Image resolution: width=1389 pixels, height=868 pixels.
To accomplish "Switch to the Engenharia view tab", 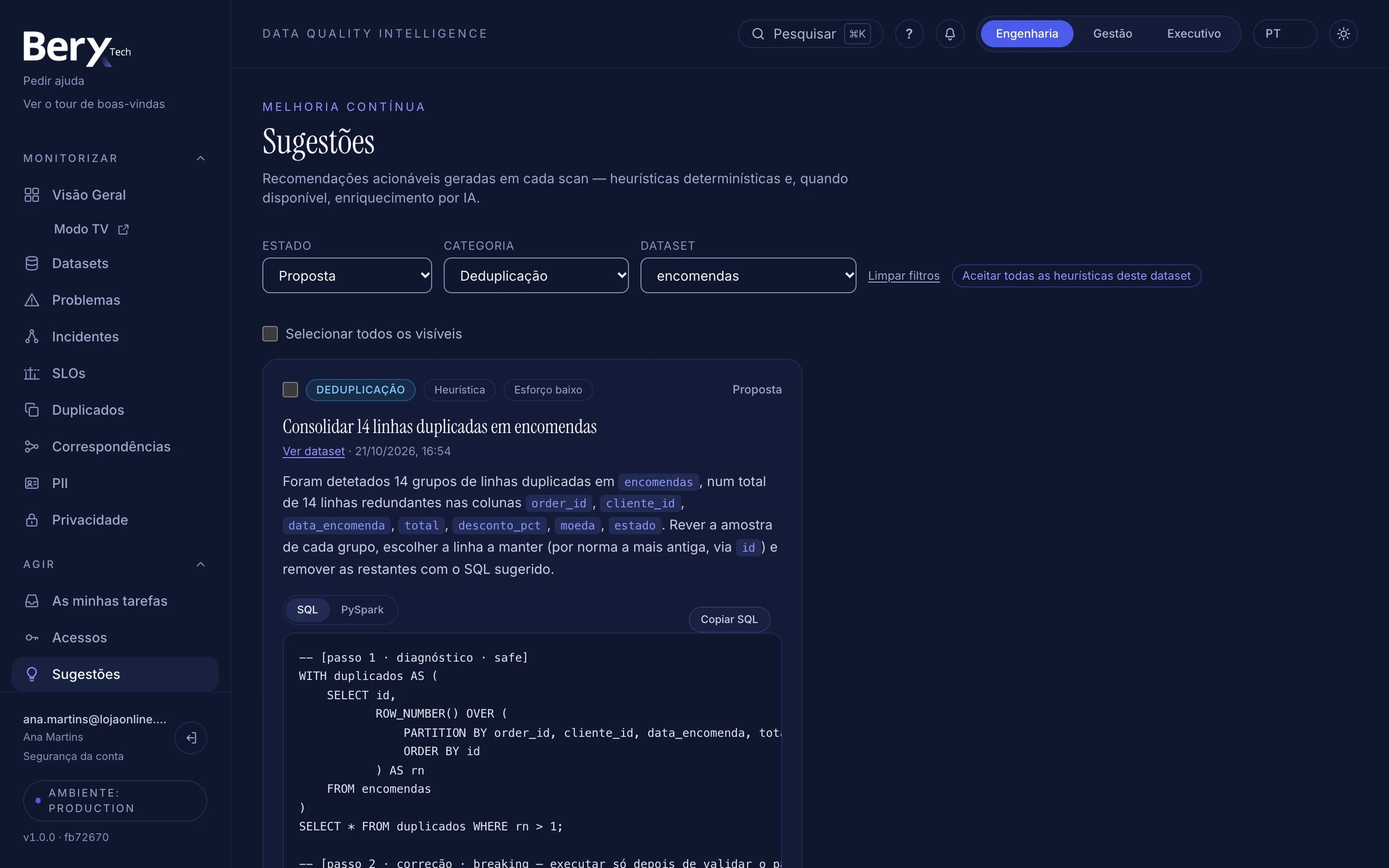I will [x=1027, y=34].
